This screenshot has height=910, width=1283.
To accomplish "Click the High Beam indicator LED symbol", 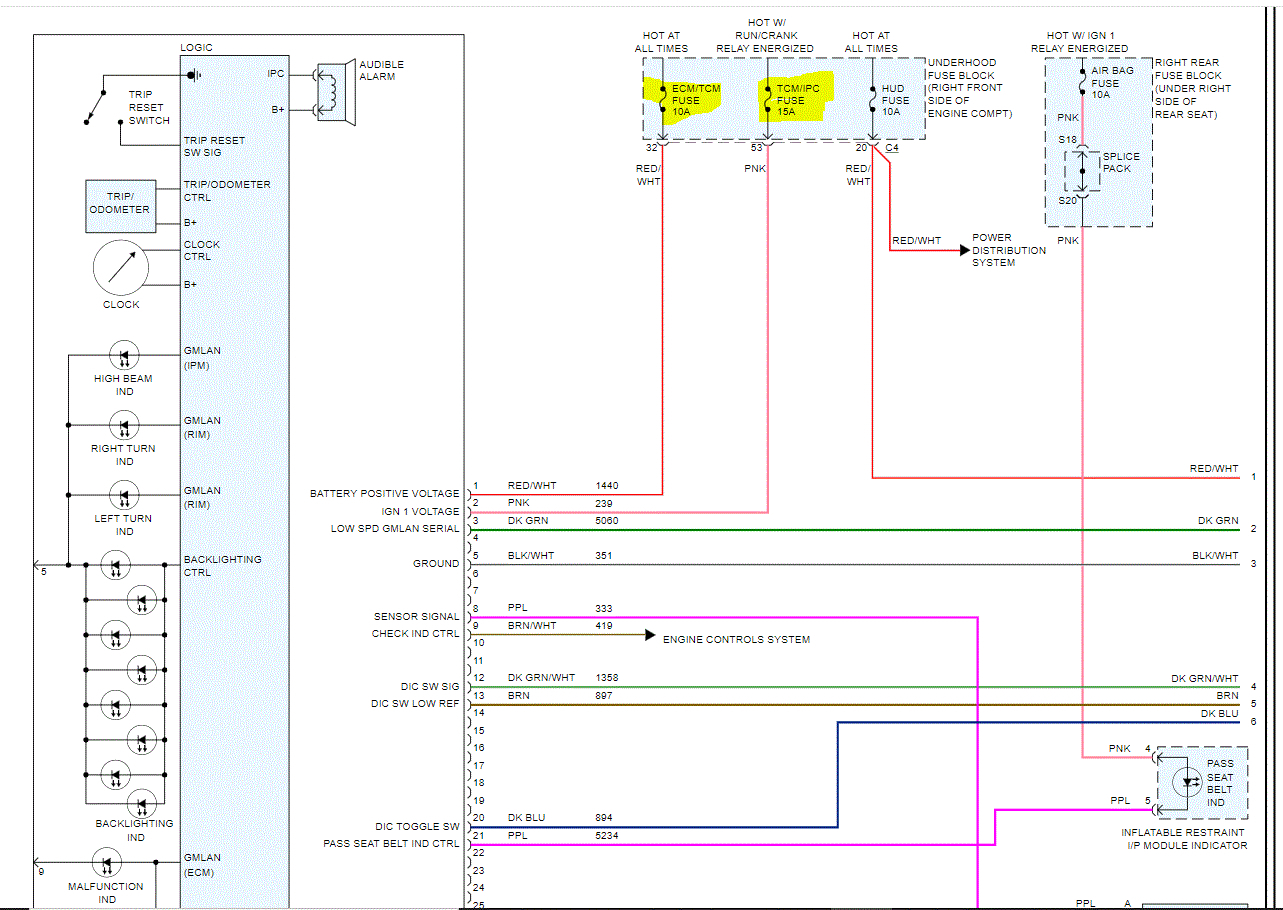I will (123, 355).
